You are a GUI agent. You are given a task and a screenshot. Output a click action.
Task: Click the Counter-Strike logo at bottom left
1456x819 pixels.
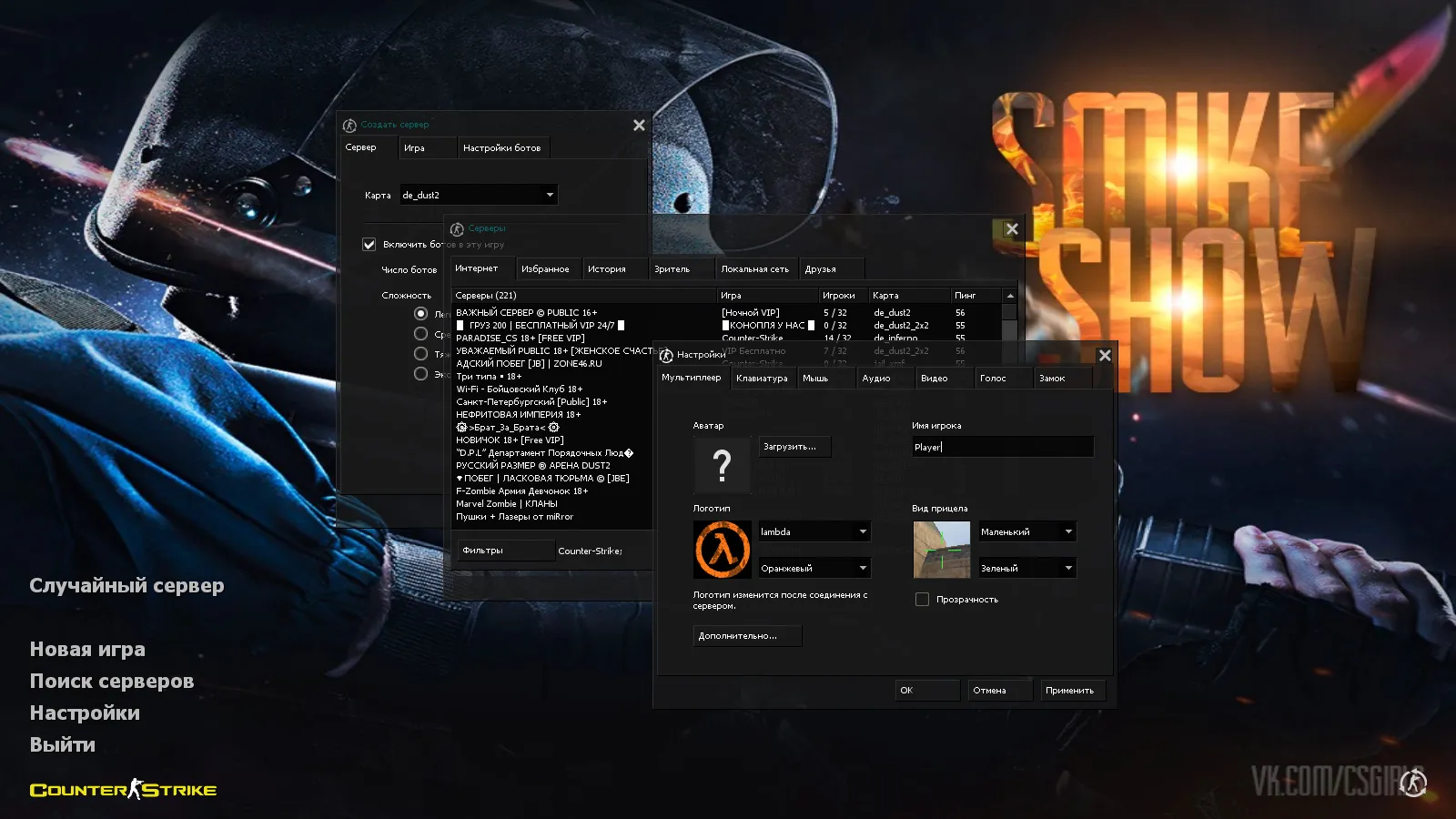(x=123, y=790)
